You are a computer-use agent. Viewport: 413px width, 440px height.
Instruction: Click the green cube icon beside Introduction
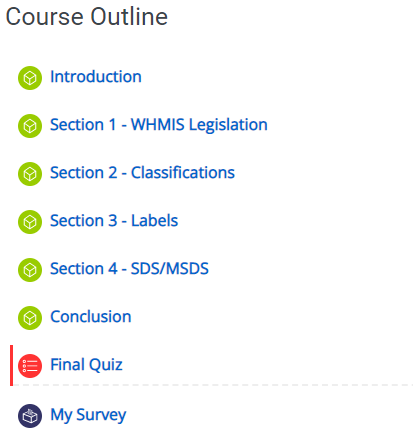pos(30,78)
